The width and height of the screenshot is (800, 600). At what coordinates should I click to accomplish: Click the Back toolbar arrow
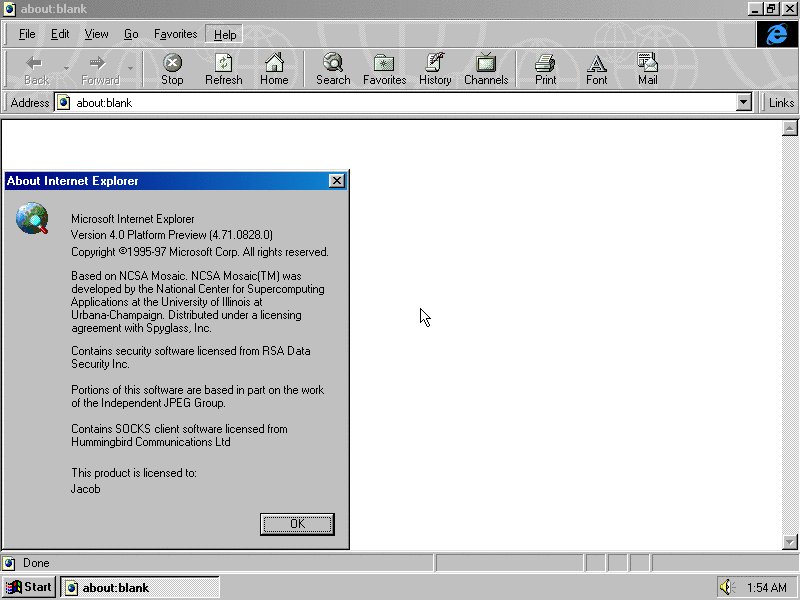(x=35, y=69)
